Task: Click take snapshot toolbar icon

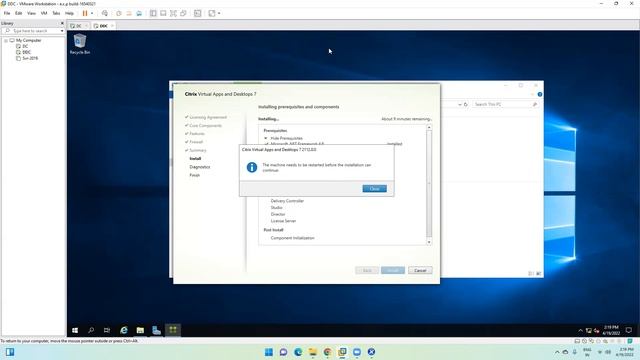Action: (x=119, y=13)
